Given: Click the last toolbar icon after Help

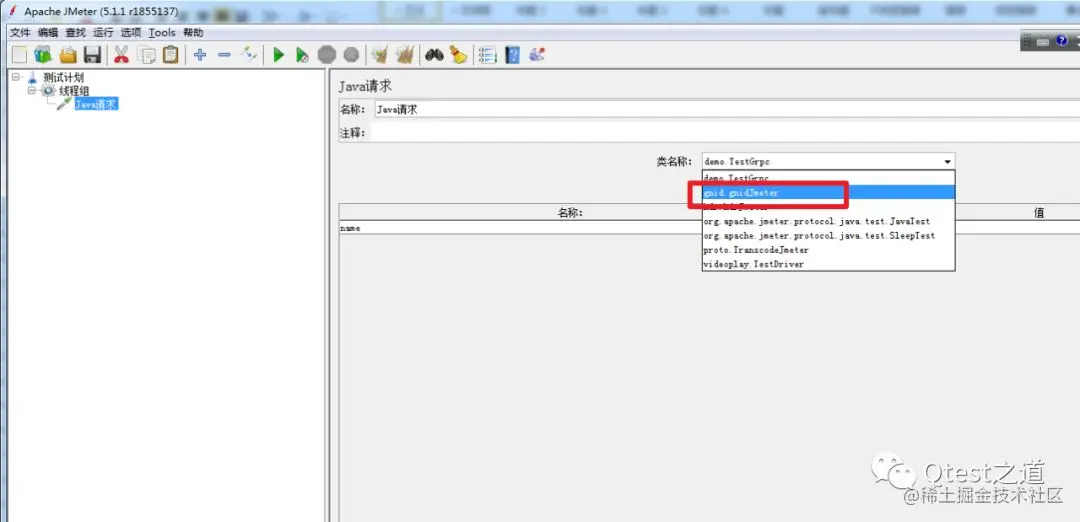Looking at the screenshot, I should coord(537,54).
